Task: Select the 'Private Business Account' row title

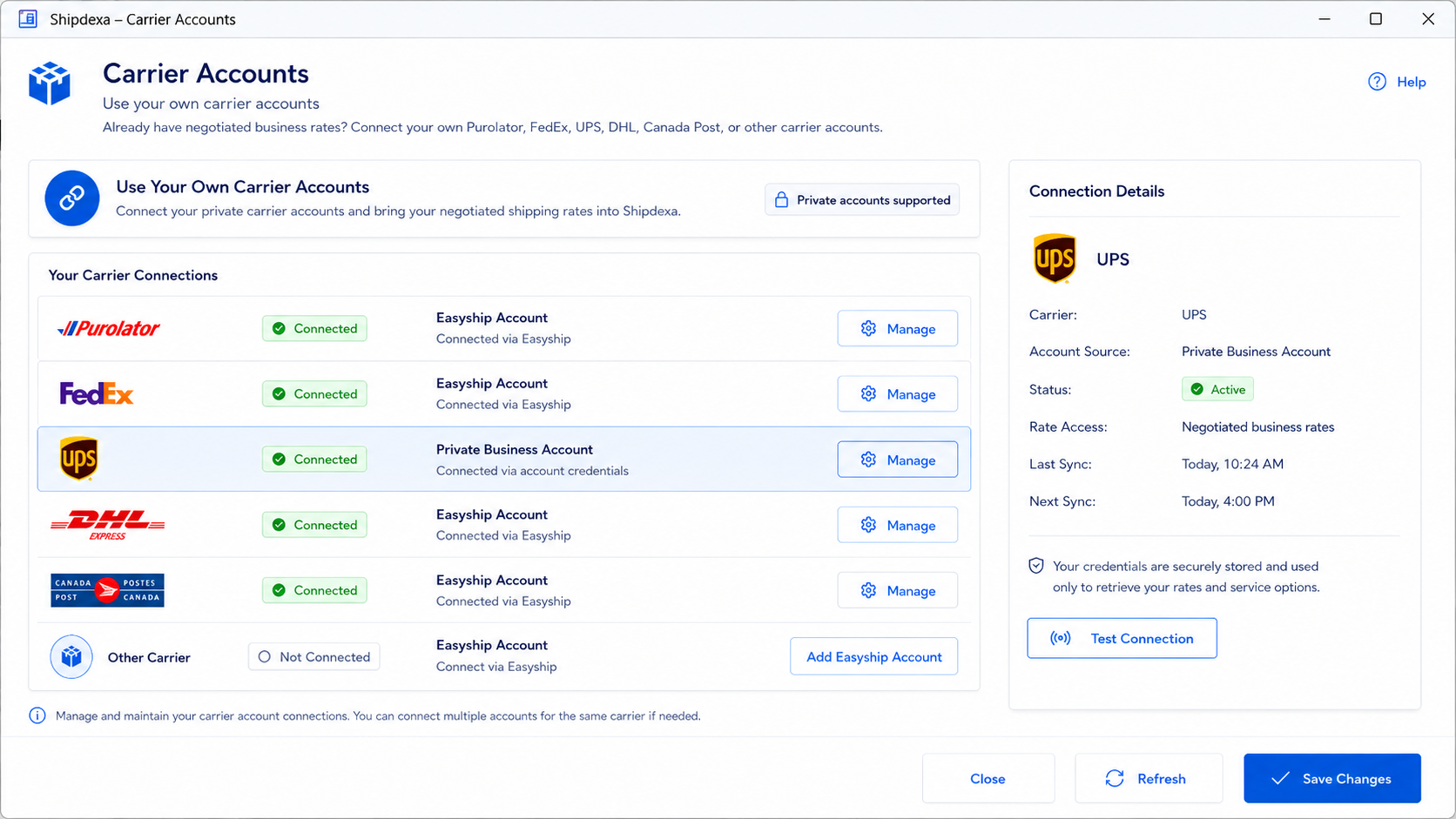Action: (515, 449)
